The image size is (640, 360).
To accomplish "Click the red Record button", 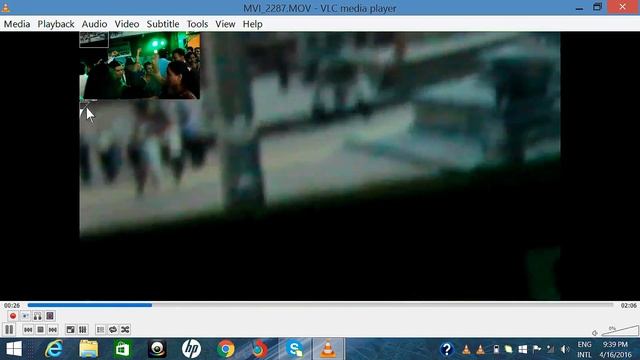I will click(x=13, y=316).
